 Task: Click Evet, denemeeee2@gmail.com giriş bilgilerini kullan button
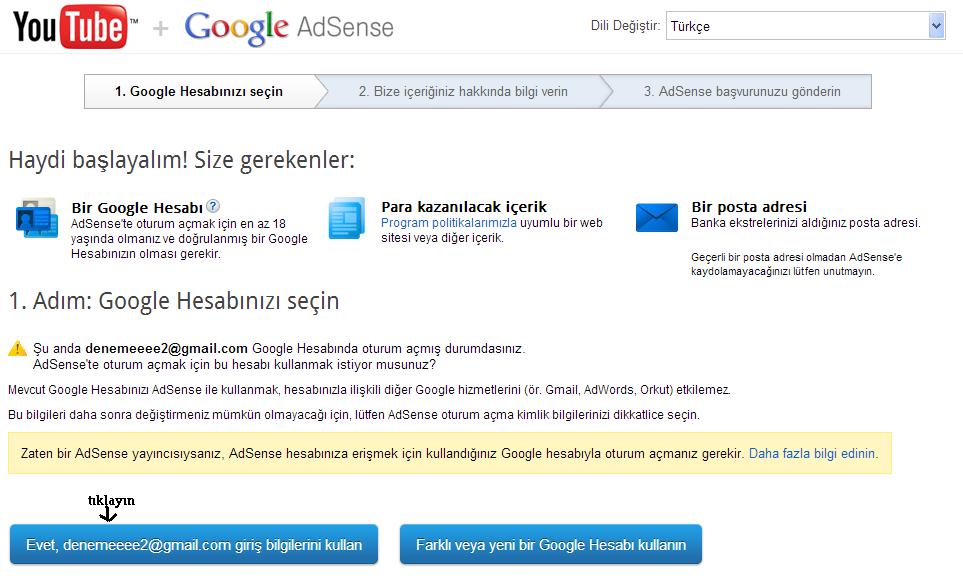(x=194, y=544)
